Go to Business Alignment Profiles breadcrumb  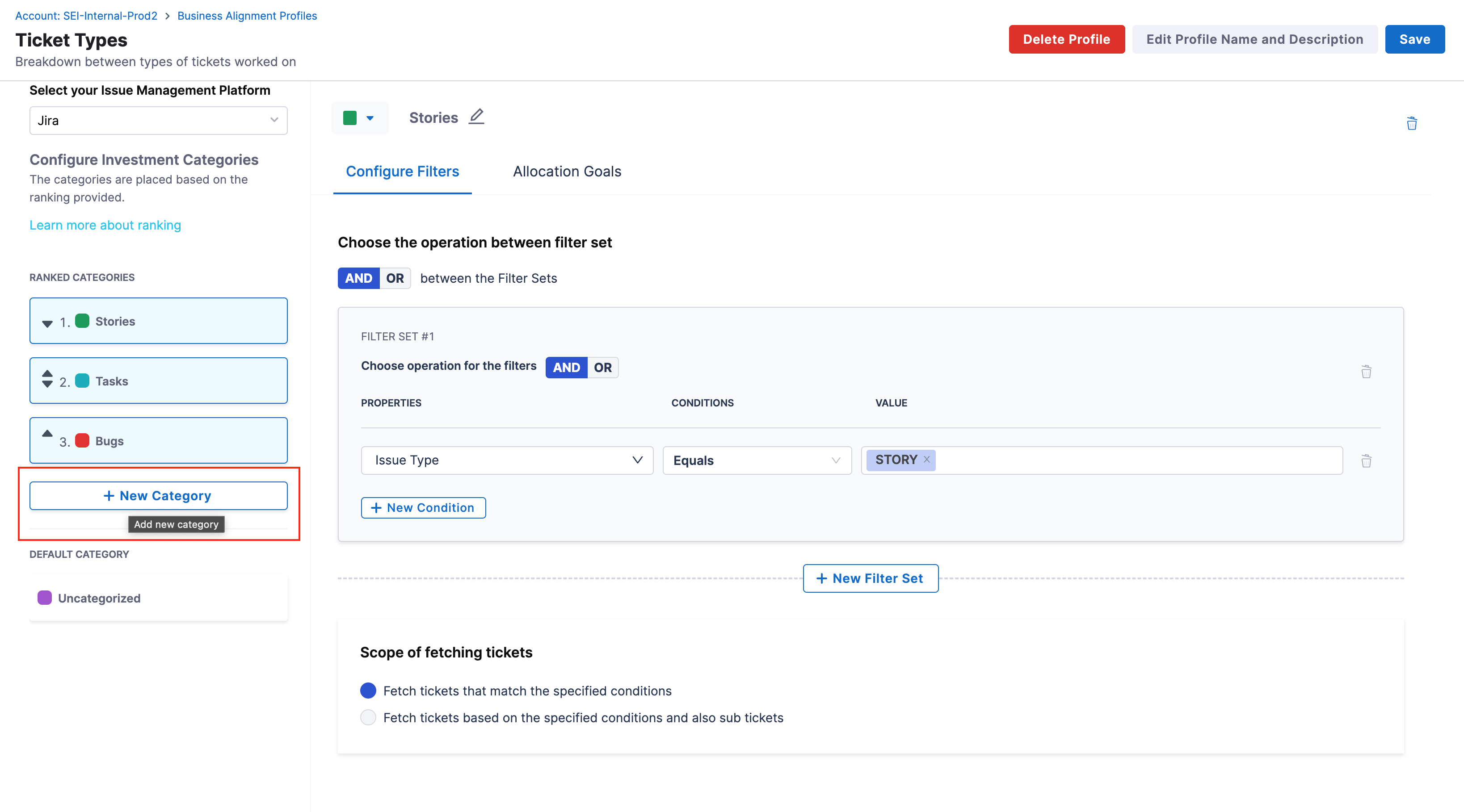pyautogui.click(x=247, y=16)
